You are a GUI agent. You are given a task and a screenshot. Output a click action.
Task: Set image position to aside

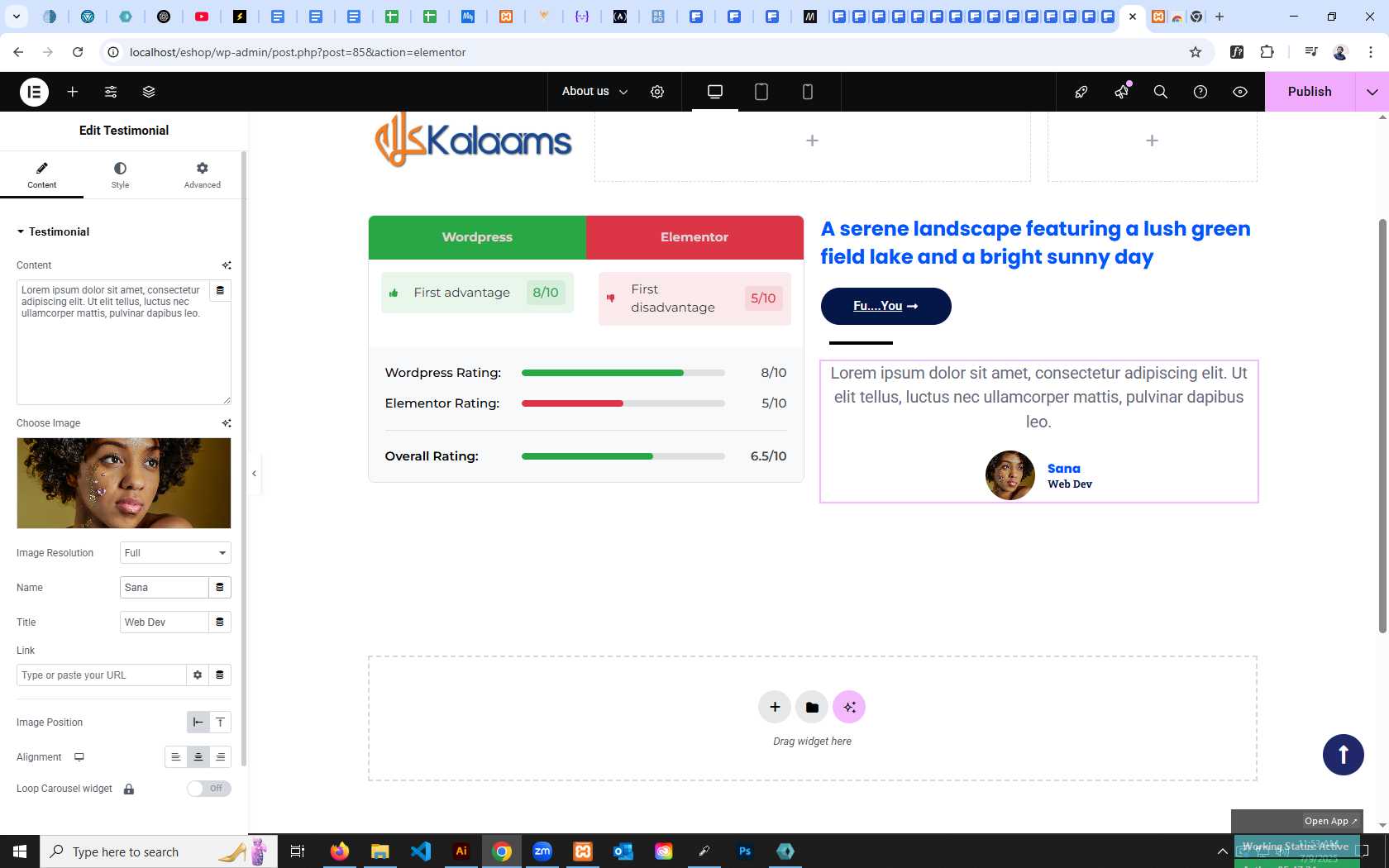click(198, 723)
